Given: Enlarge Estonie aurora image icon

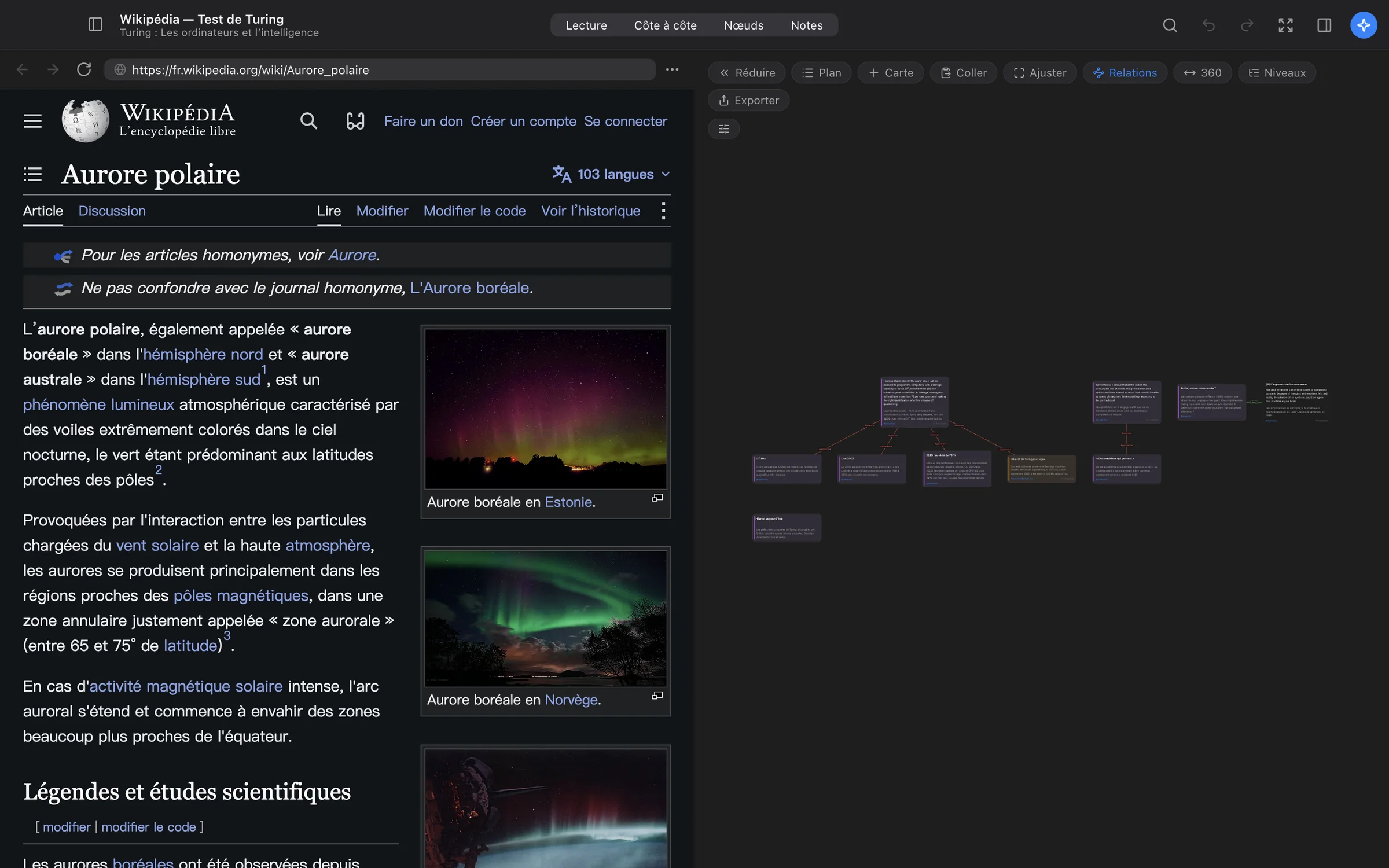Looking at the screenshot, I should [x=657, y=498].
